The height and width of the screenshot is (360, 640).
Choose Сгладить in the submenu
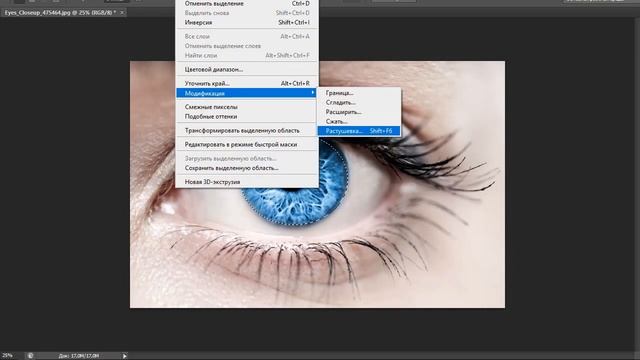[359, 102]
